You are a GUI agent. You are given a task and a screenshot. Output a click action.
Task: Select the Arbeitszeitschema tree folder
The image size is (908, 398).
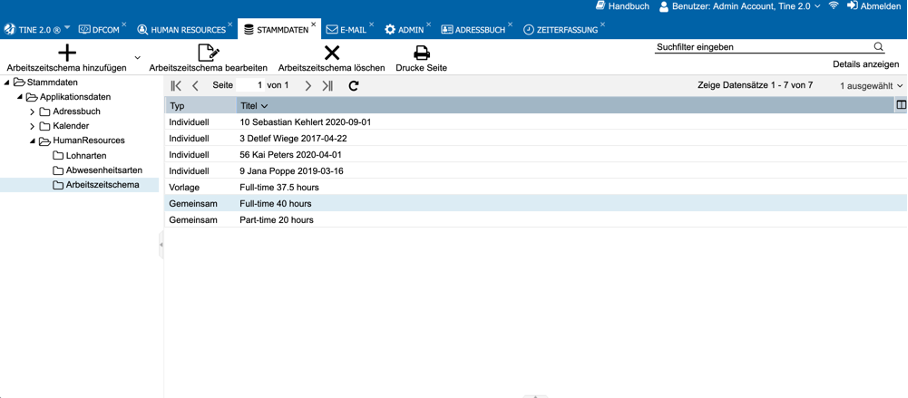pos(96,185)
